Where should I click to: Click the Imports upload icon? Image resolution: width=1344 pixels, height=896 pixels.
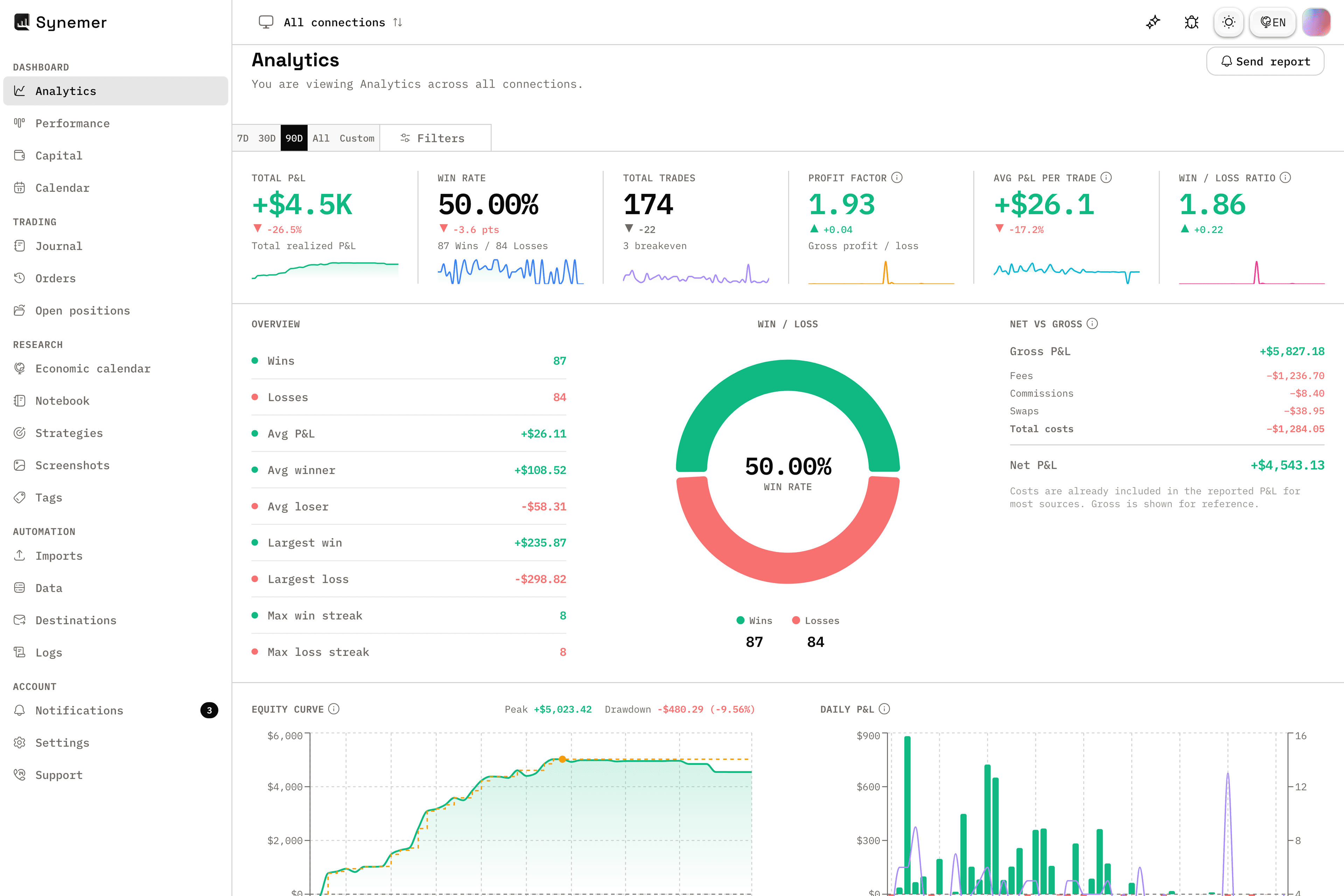pos(20,555)
